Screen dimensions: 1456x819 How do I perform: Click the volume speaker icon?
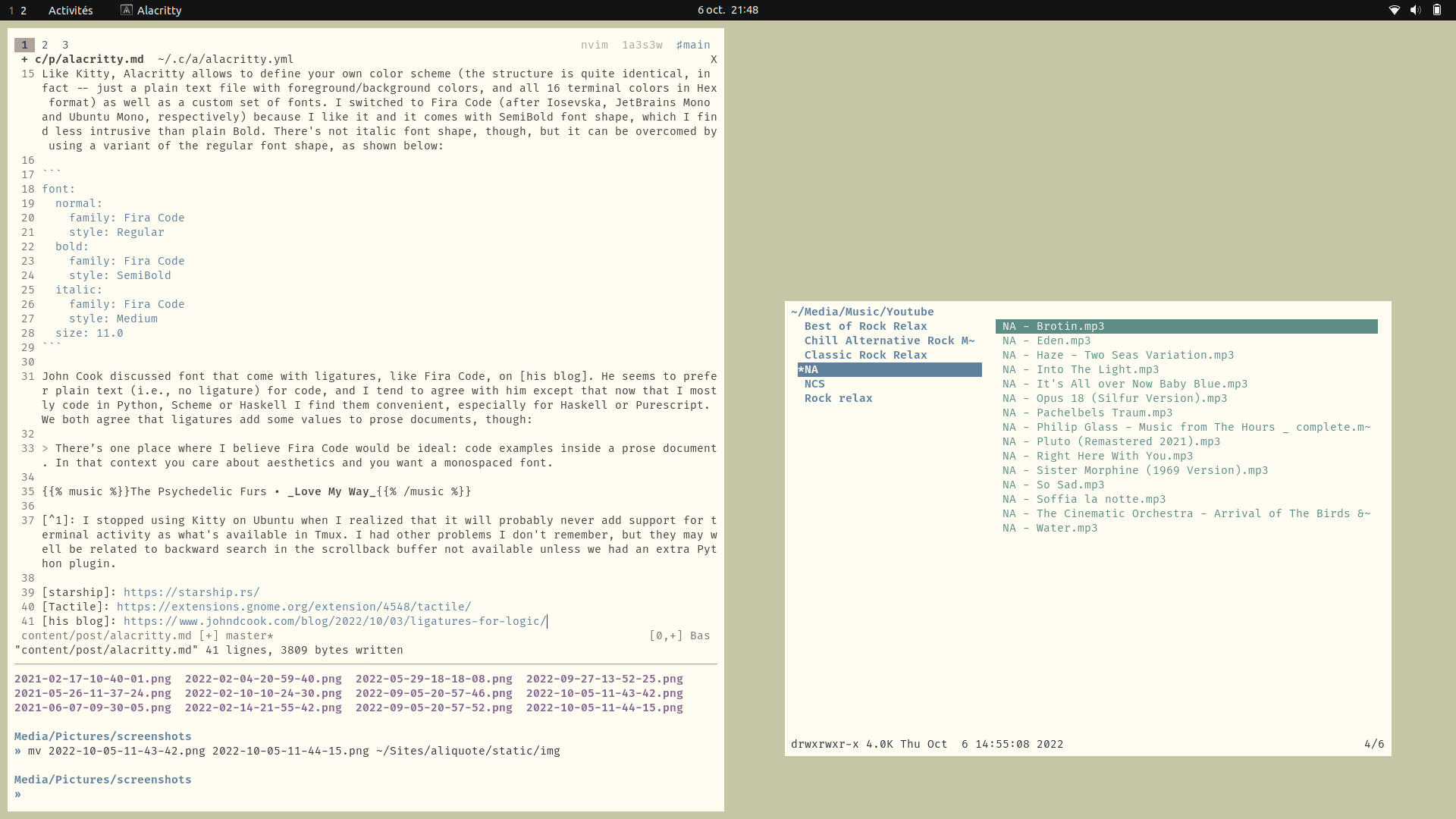click(1415, 10)
